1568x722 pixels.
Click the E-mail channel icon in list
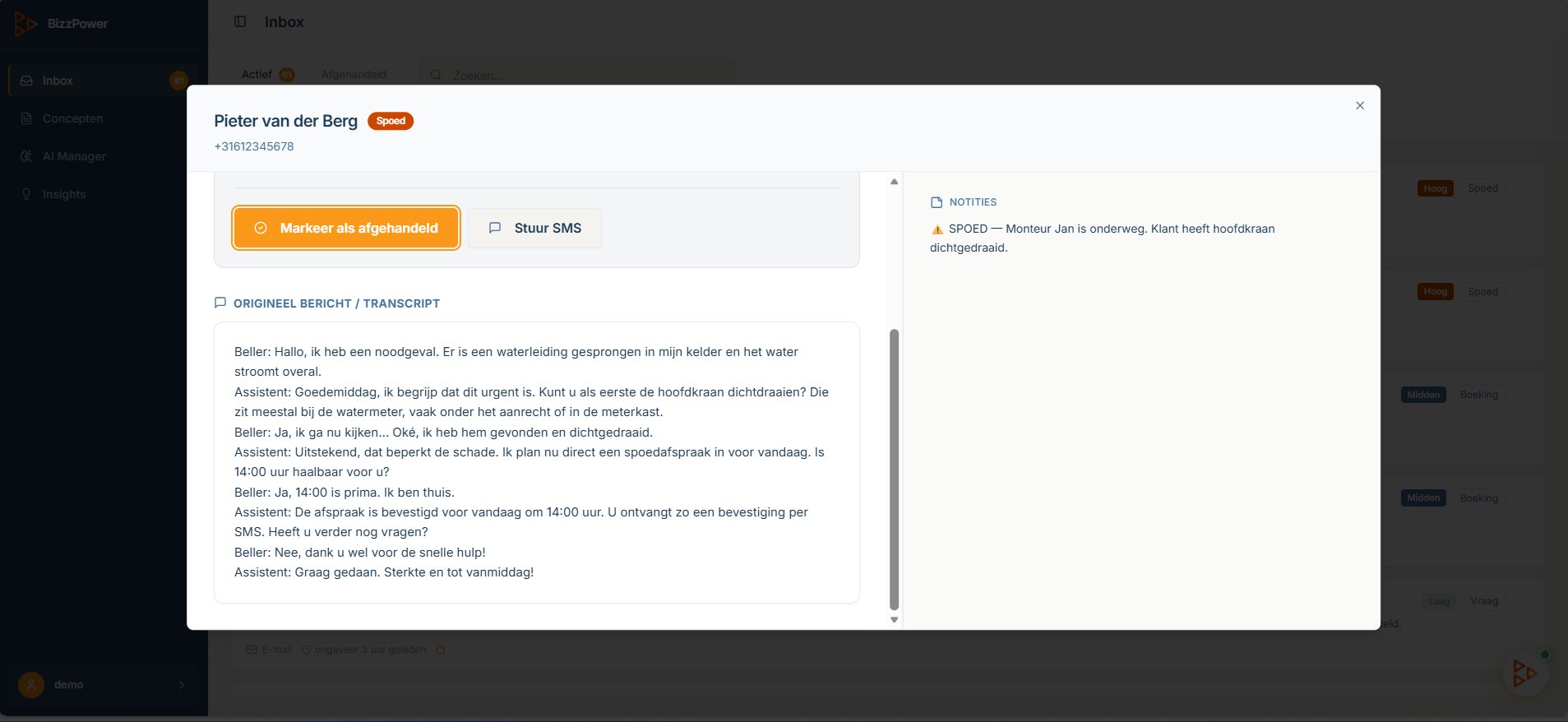coord(252,650)
